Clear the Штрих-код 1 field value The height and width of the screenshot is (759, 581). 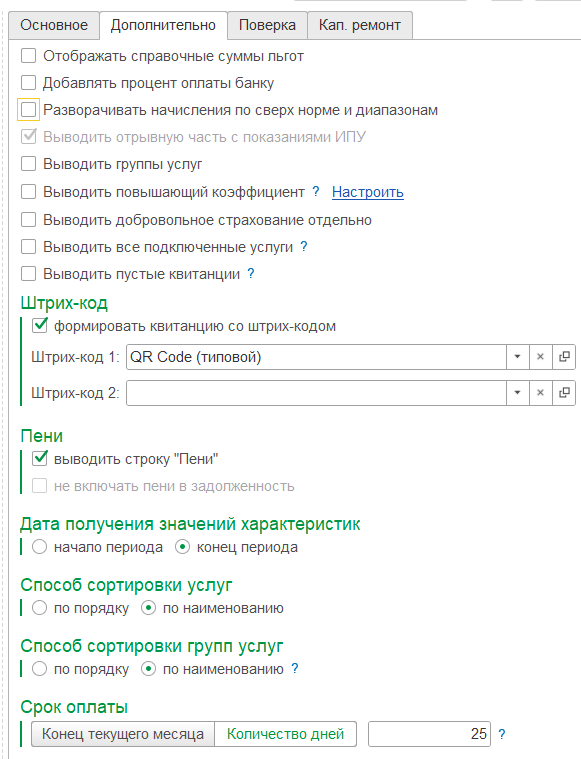pos(540,357)
